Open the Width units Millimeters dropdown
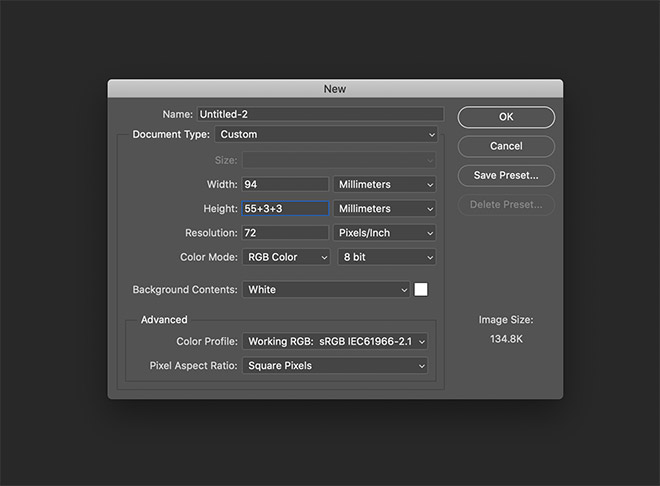 tap(385, 184)
